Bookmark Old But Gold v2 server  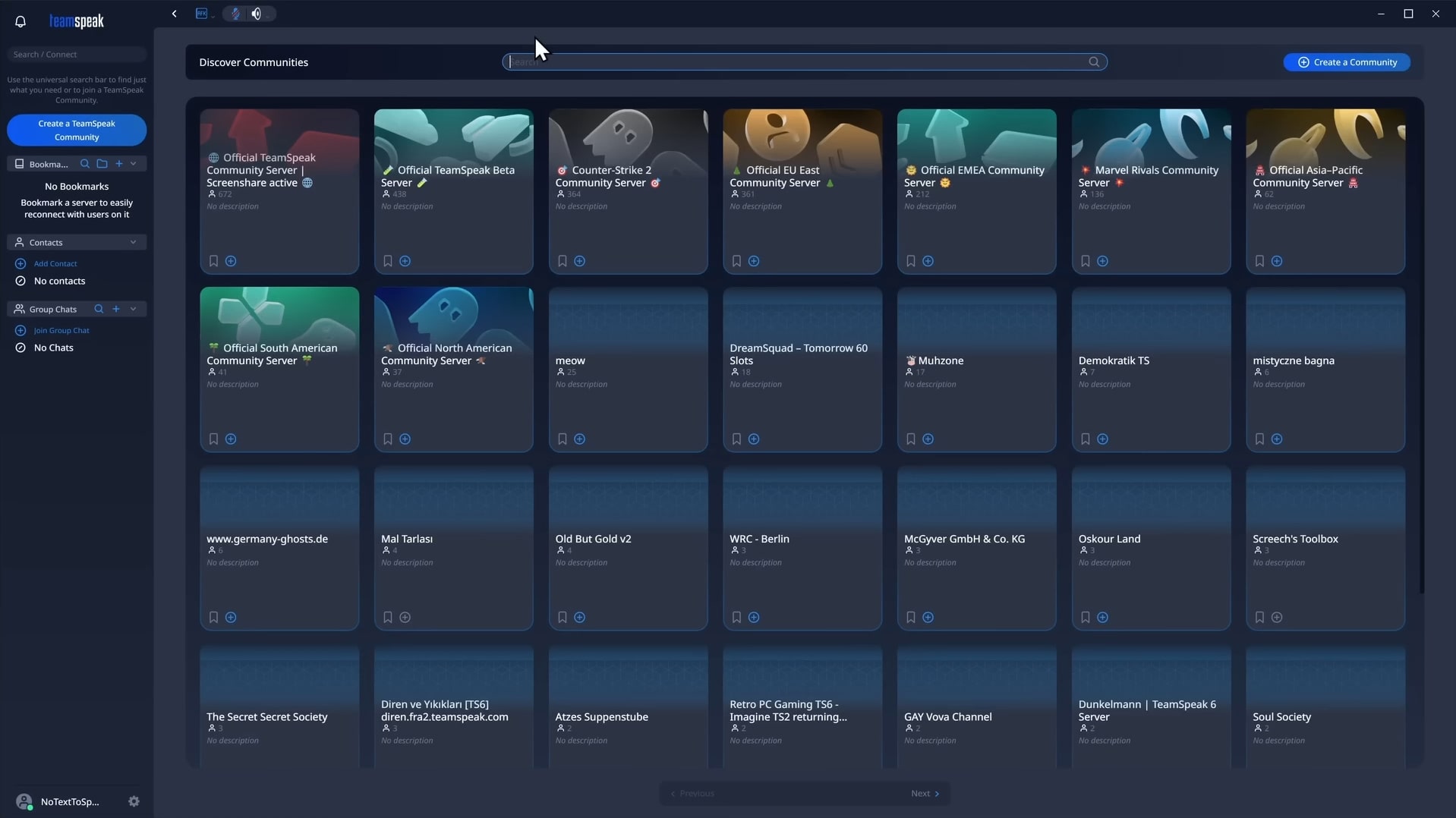pyautogui.click(x=563, y=618)
